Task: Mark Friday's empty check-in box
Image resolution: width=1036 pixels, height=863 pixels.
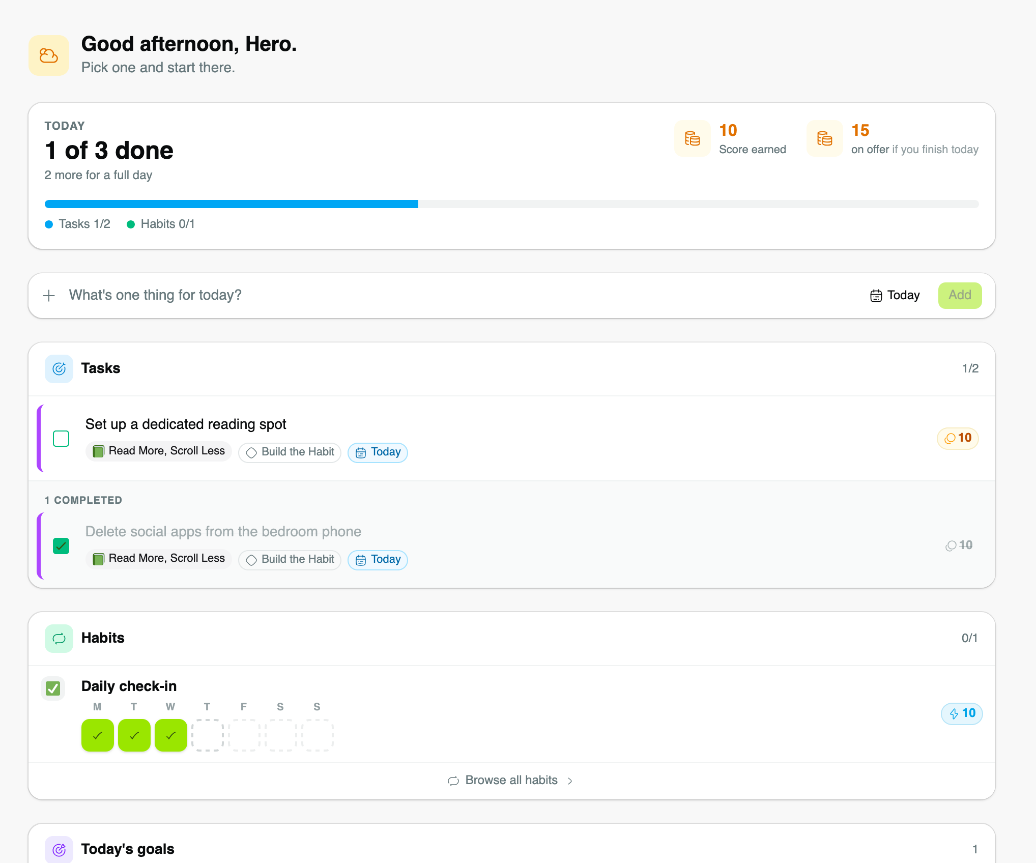Action: tap(244, 735)
